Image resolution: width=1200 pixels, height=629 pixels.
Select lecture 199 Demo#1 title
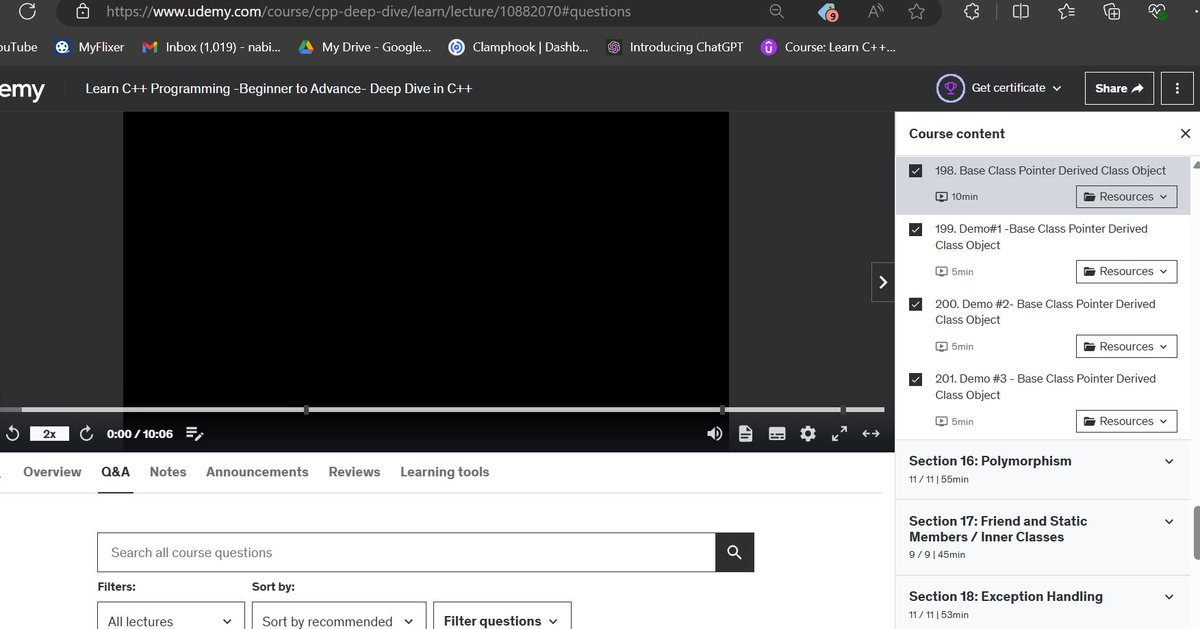[1041, 237]
